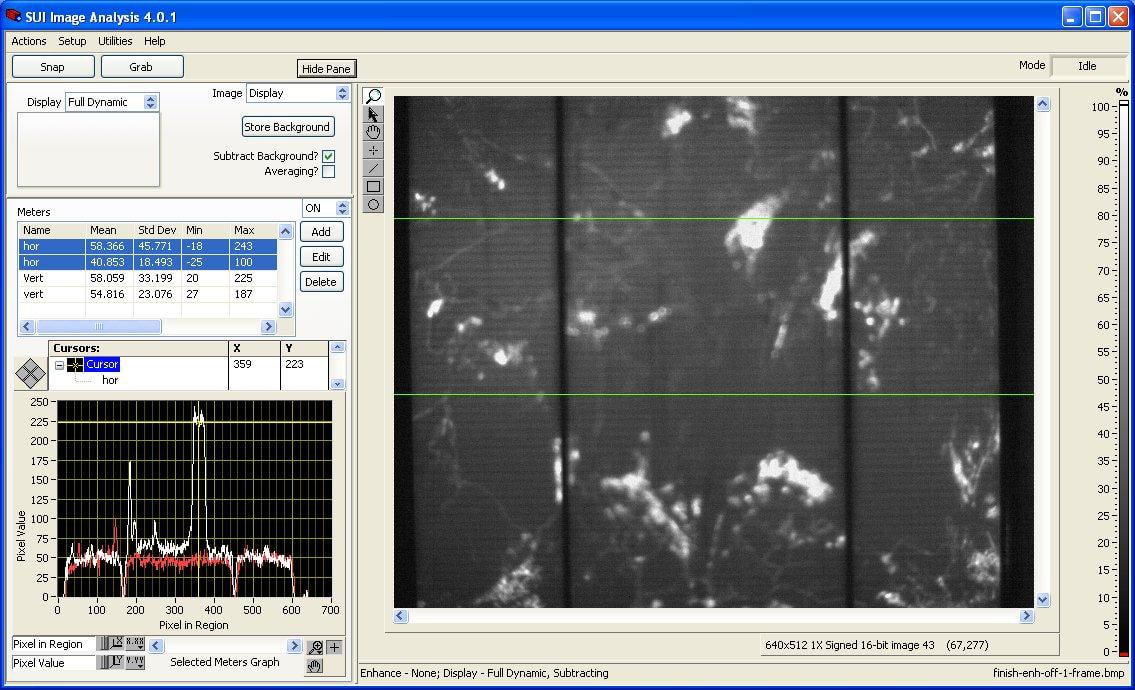Click the Store Background button
This screenshot has width=1135, height=690.
(287, 127)
